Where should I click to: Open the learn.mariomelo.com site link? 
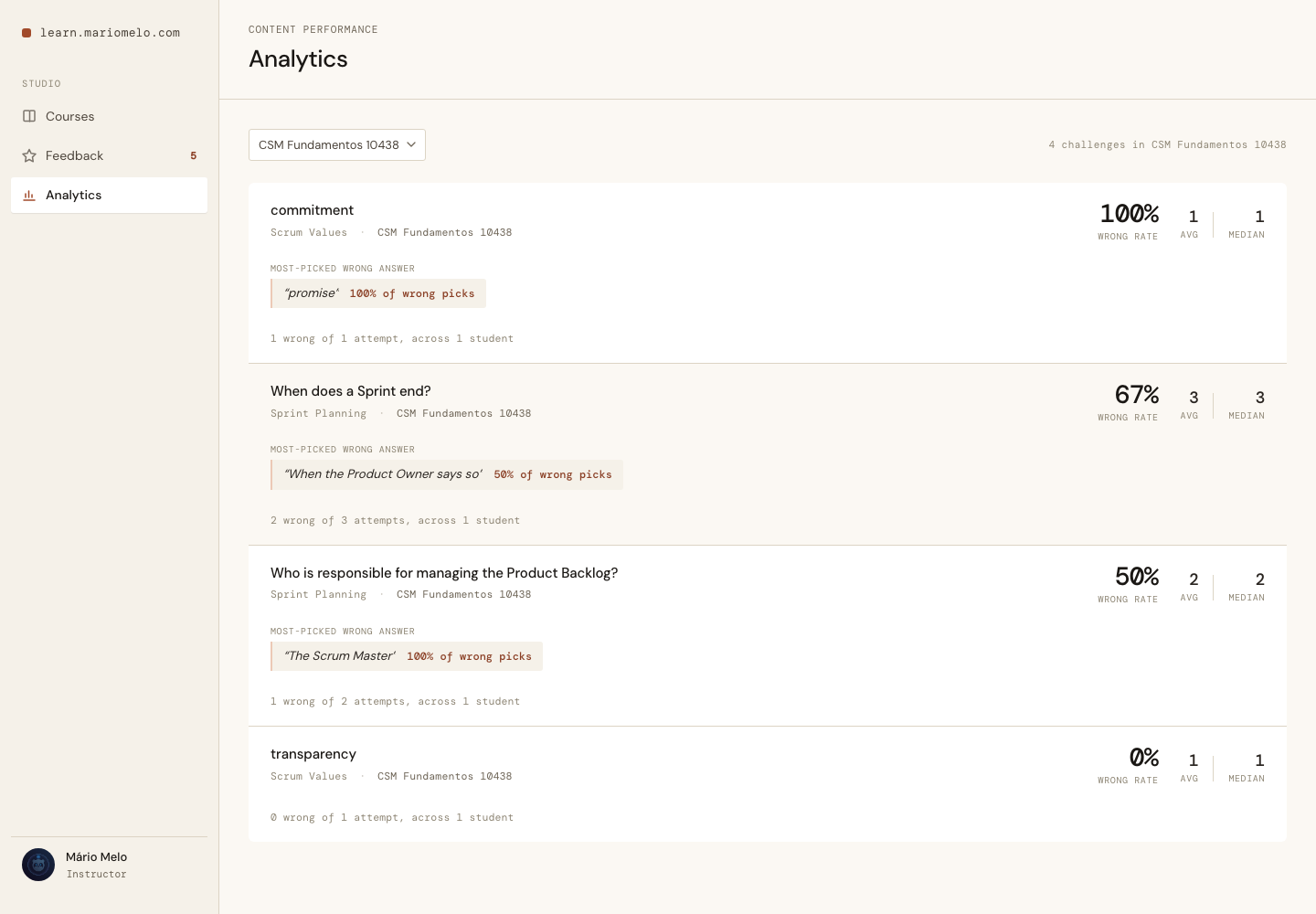tap(110, 33)
